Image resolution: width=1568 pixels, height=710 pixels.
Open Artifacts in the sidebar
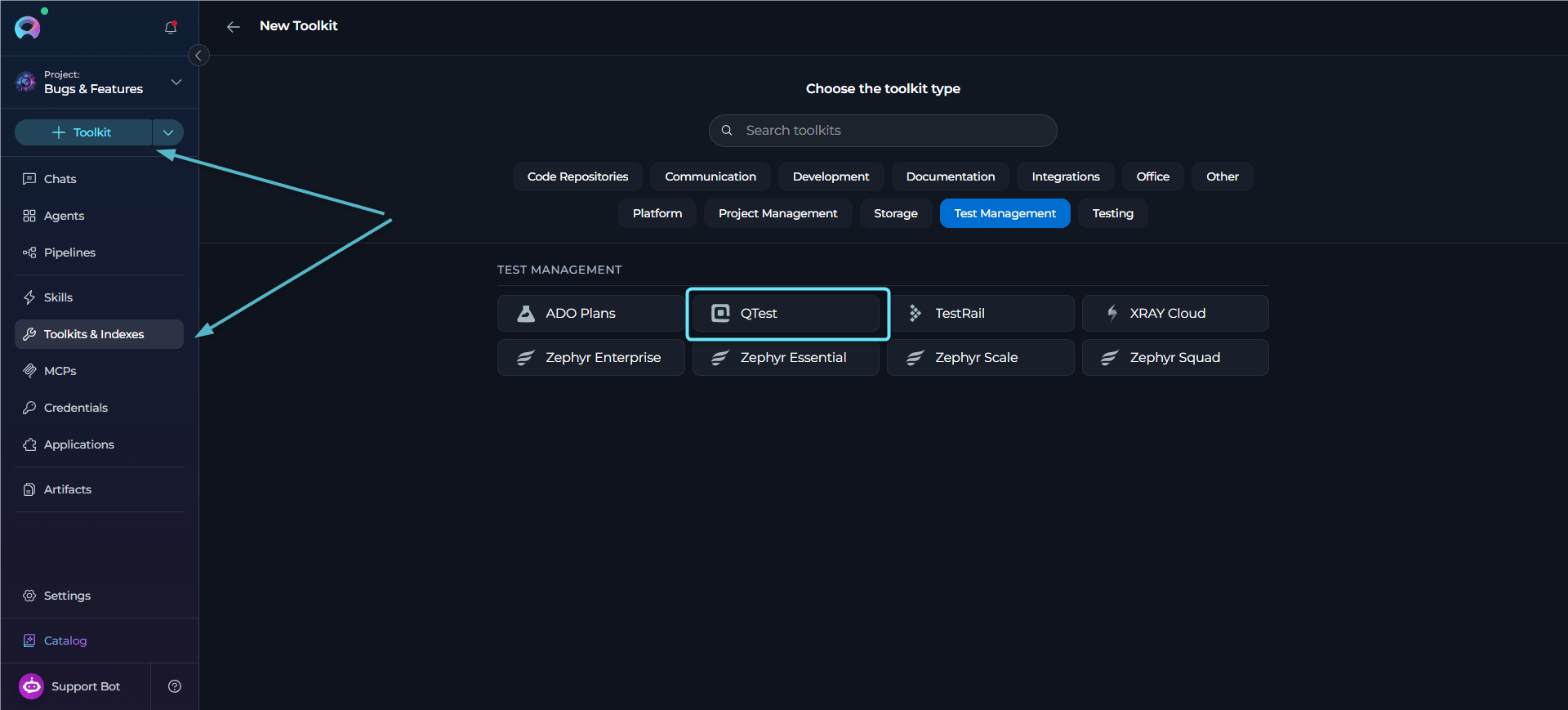pos(99,489)
